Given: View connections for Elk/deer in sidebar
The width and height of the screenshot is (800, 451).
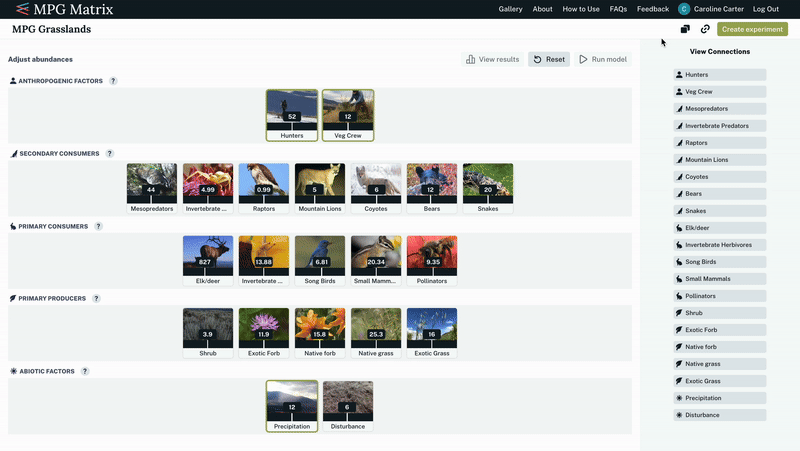Looking at the screenshot, I should pyautogui.click(x=719, y=228).
